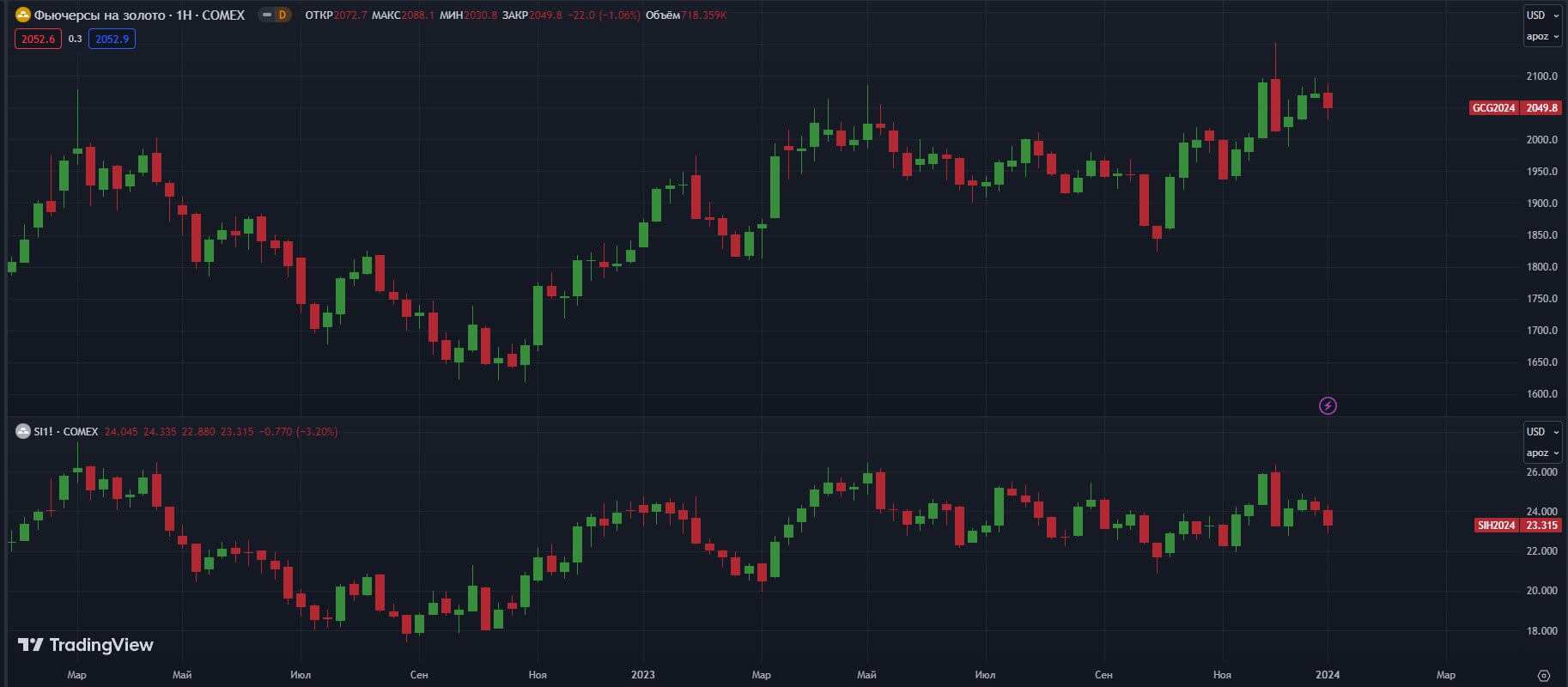
Task: Click the 'Фьючерсы на золото · 1Н · COMEX' title
Action: (139, 15)
